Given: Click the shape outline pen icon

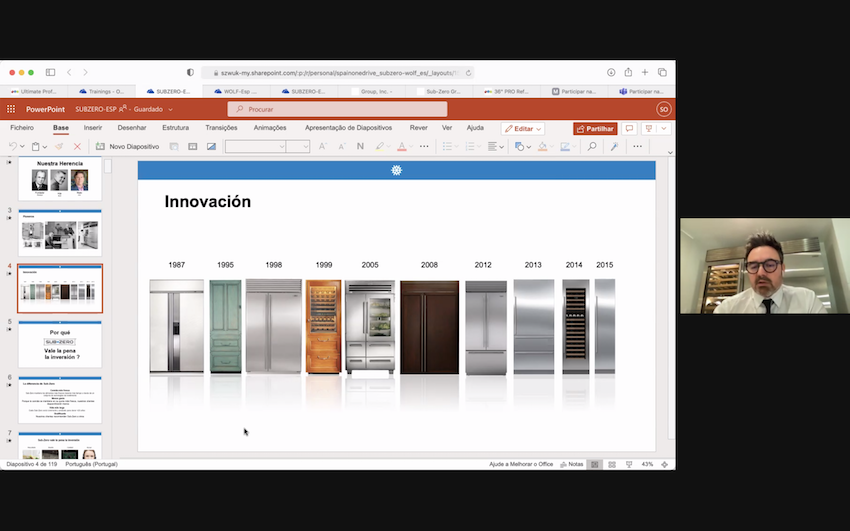Looking at the screenshot, I should [x=564, y=146].
